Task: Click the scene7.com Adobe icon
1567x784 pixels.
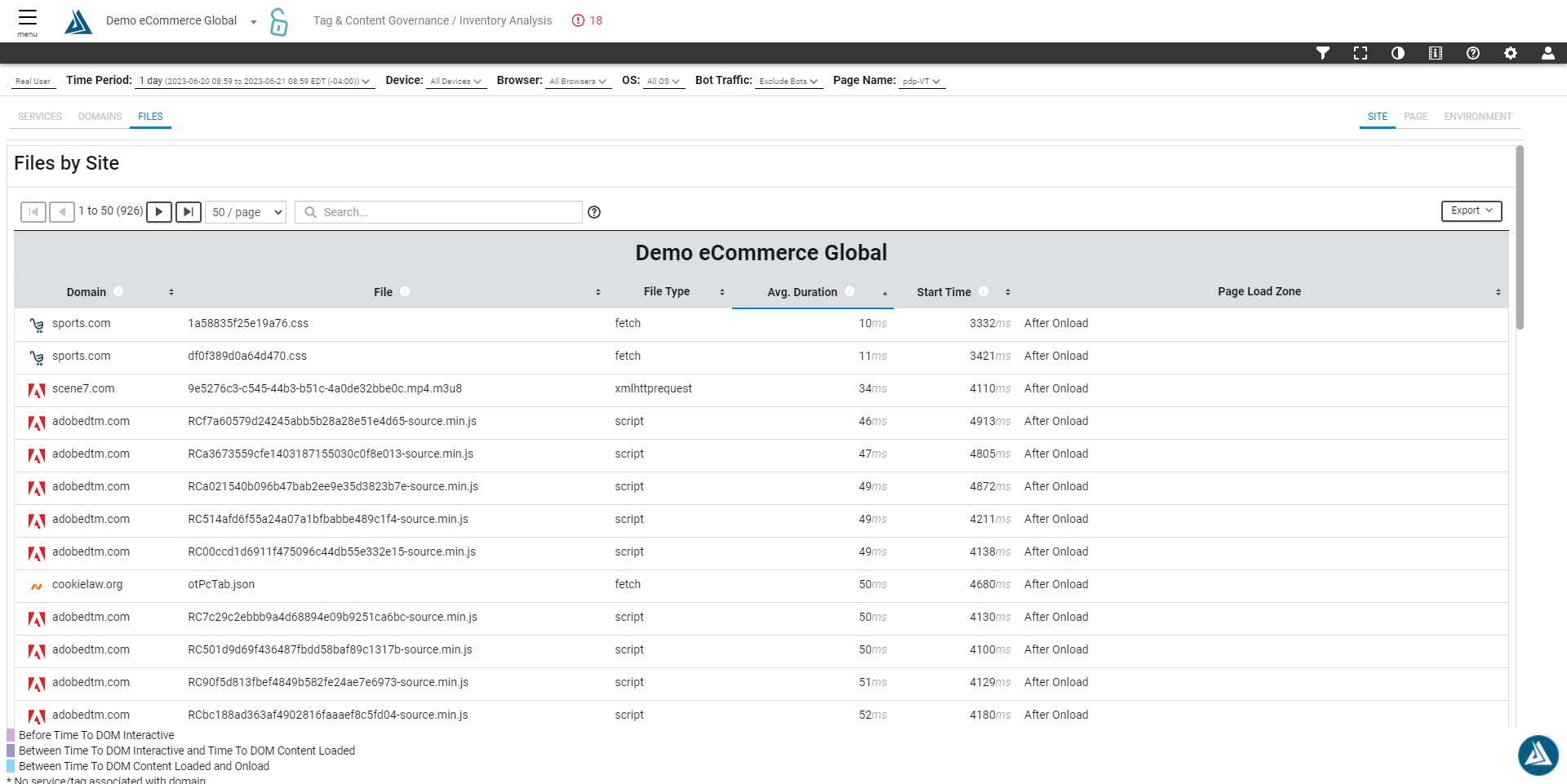Action: [x=37, y=390]
